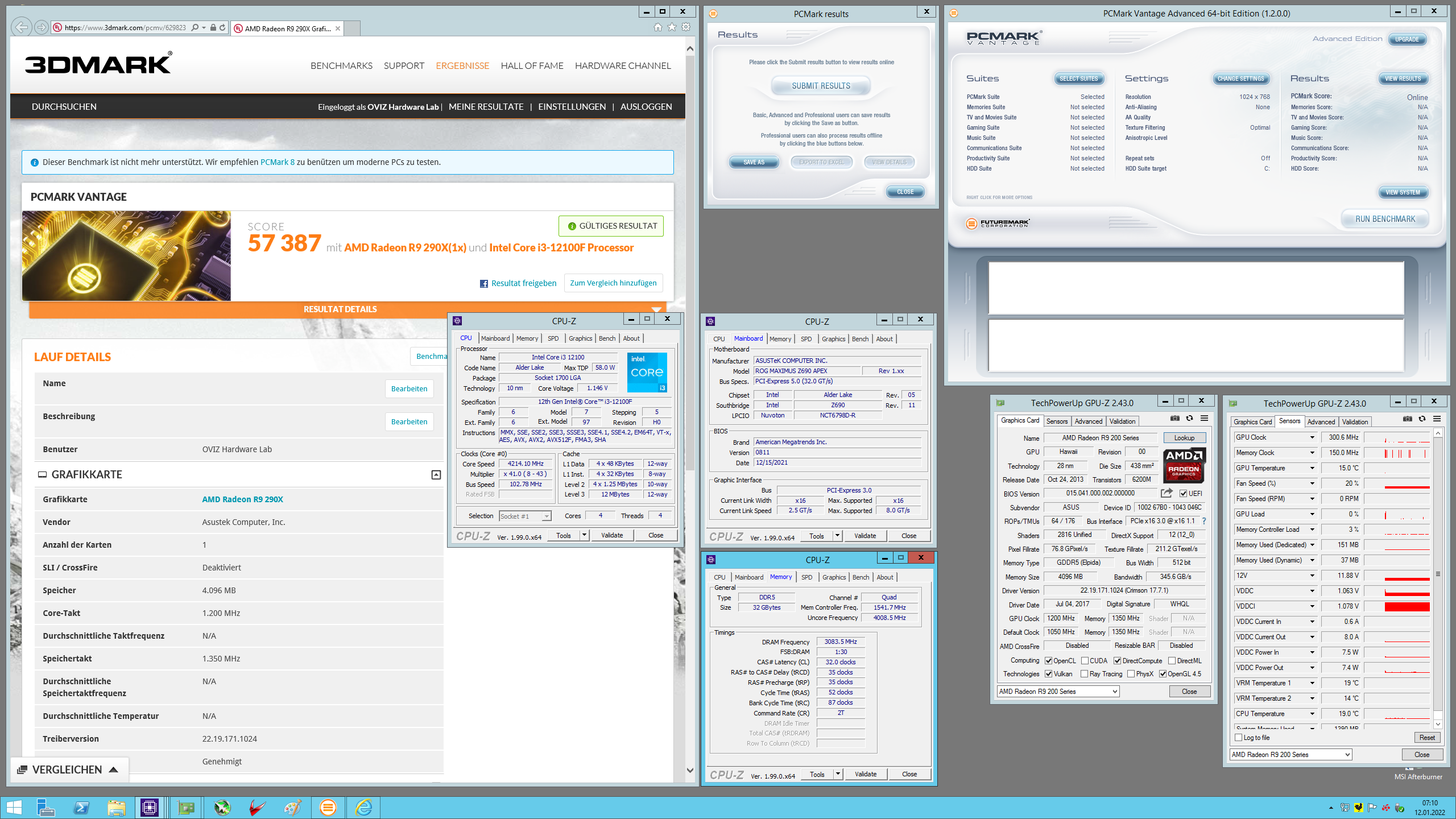Click the PCMark 8 link in banner
The width and height of the screenshot is (1456, 819).
tap(278, 162)
